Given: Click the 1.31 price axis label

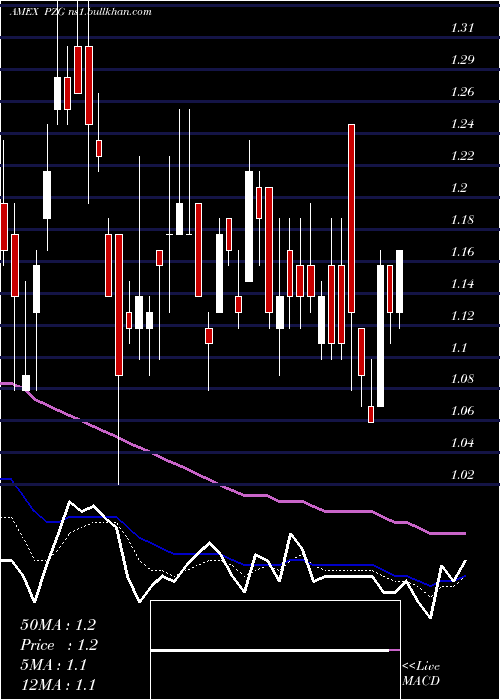Looking at the screenshot, I should coord(462,28).
